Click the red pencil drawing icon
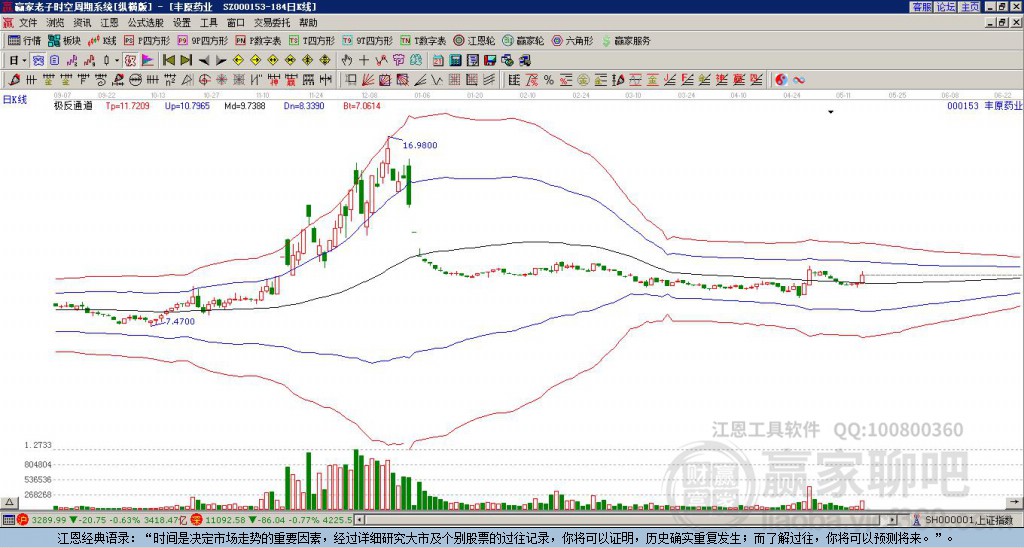This screenshot has width=1024, height=548. point(14,80)
